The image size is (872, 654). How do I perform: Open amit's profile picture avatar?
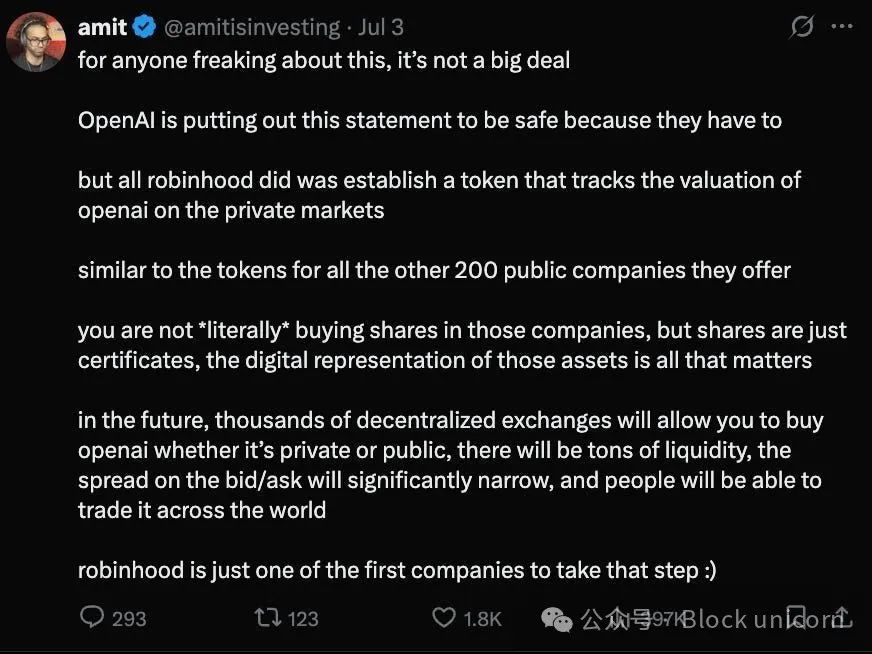click(36, 42)
